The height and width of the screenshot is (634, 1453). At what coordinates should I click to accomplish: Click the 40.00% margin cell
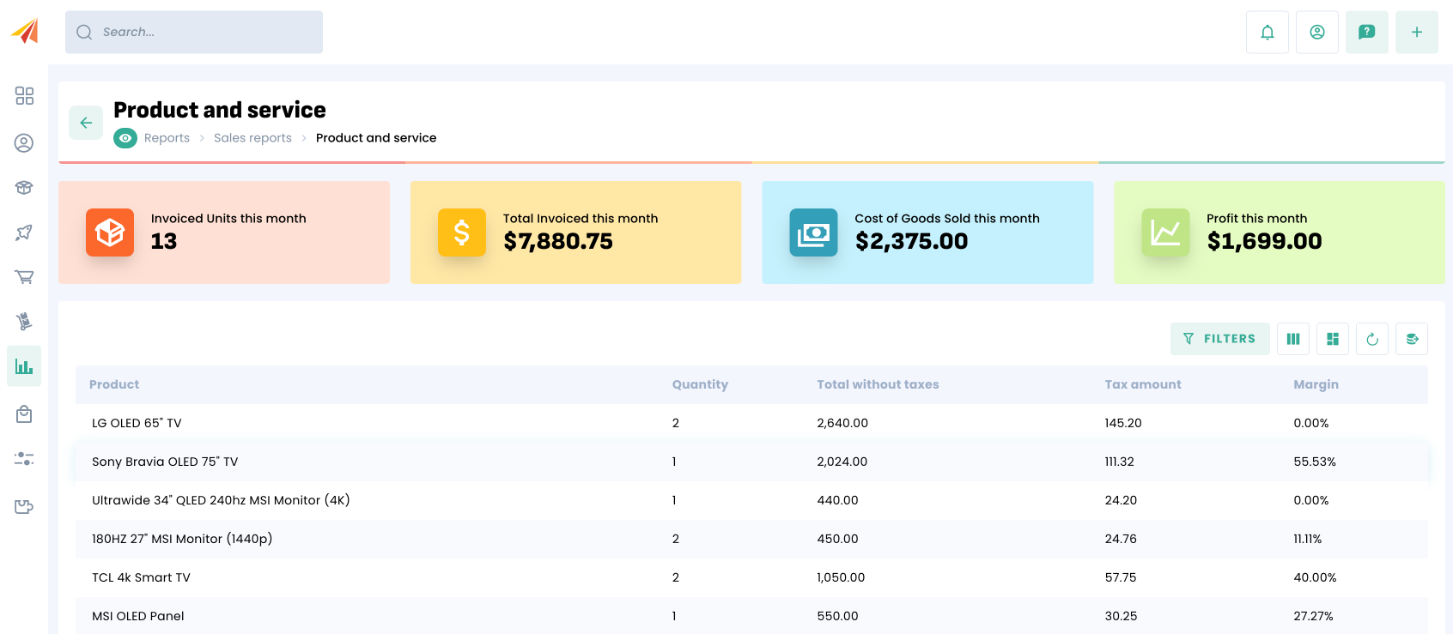coord(1315,577)
